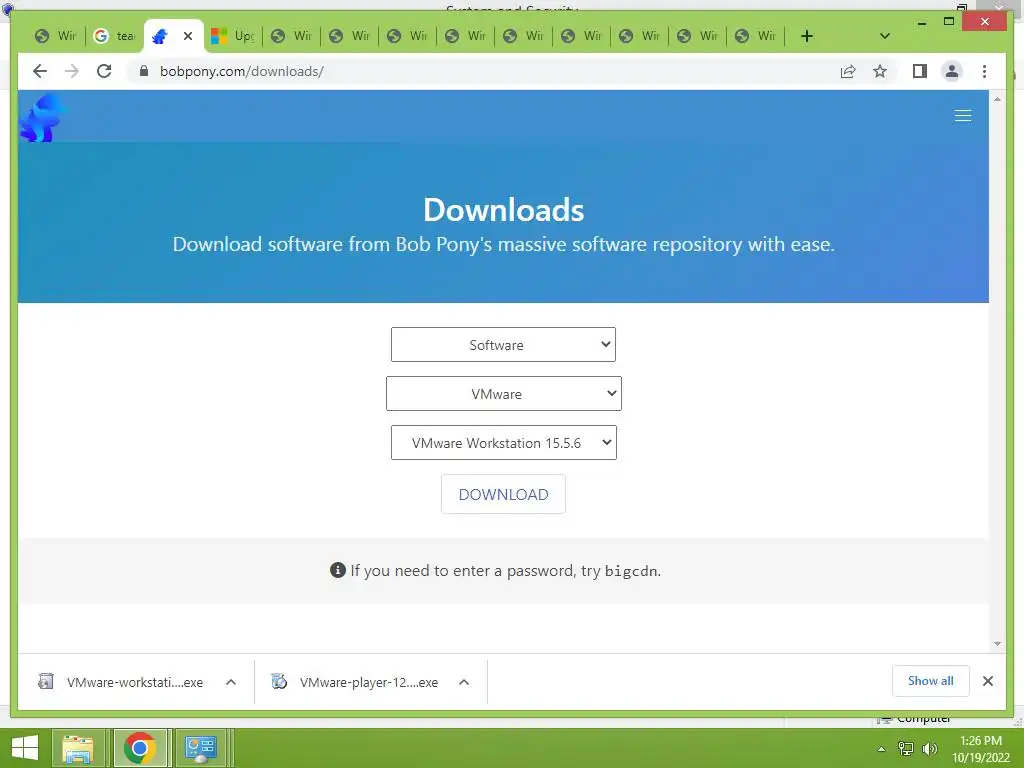Open the Chrome profile avatar
This screenshot has width=1024, height=768.
[952, 71]
